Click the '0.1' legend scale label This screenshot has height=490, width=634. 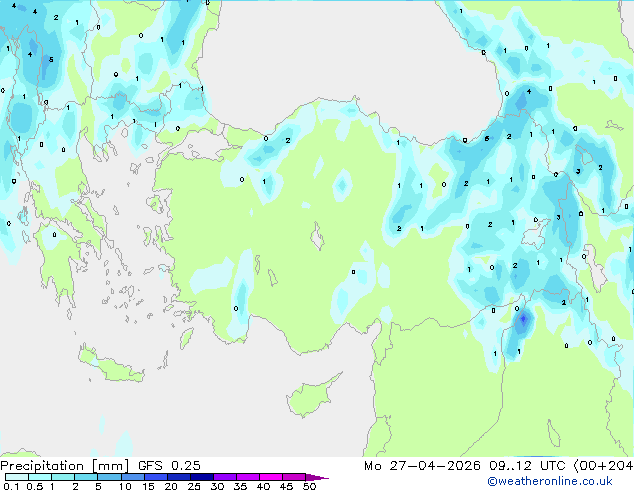(x=11, y=486)
